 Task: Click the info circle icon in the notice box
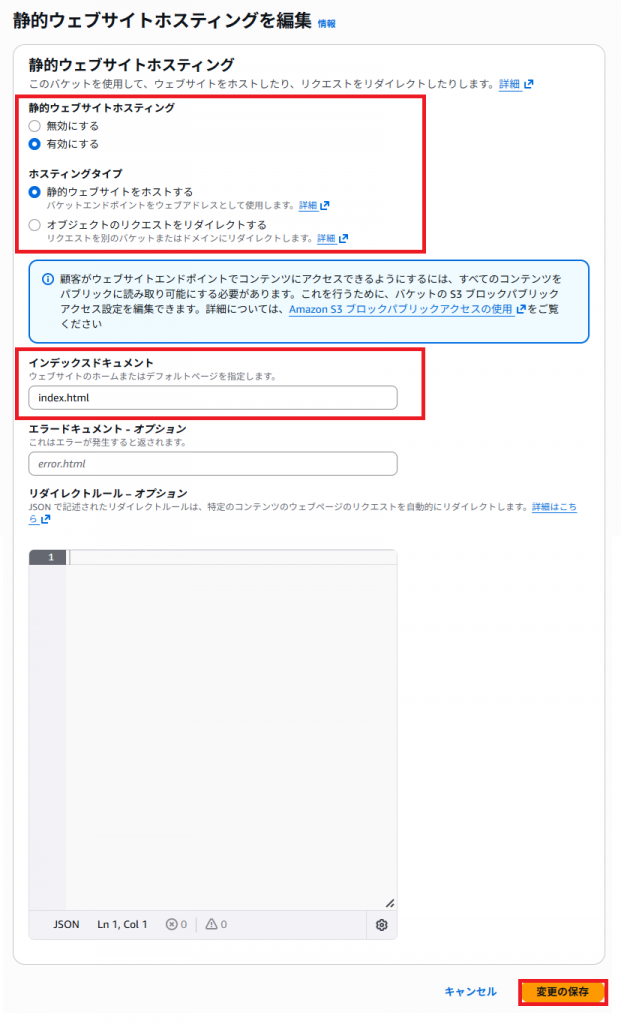pyautogui.click(x=48, y=280)
